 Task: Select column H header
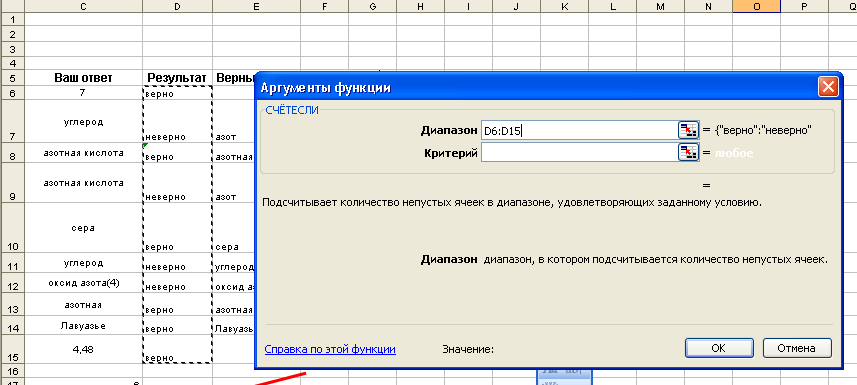tap(420, 6)
